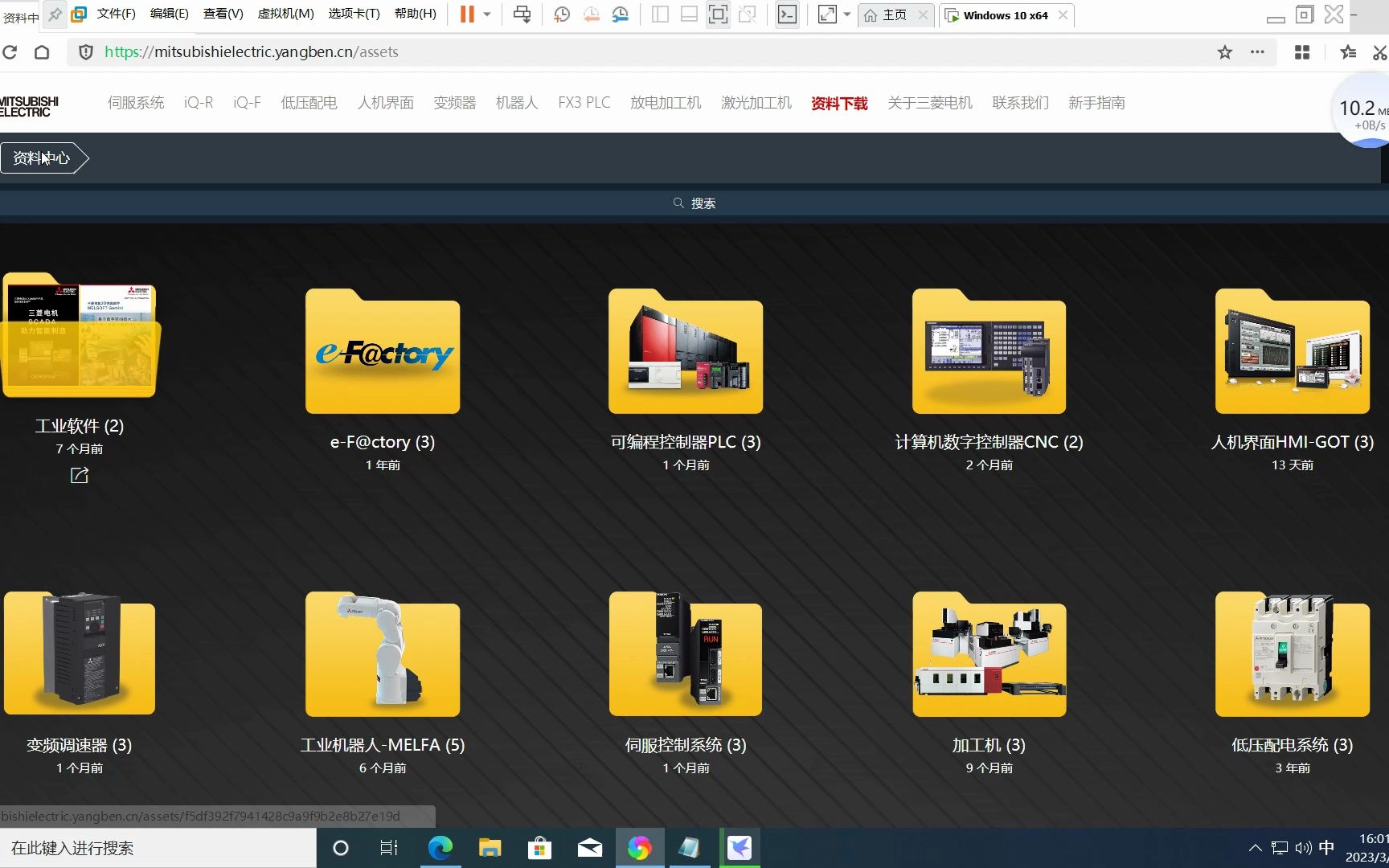
Task: Open the 文件(F) menu
Action: tap(117, 14)
